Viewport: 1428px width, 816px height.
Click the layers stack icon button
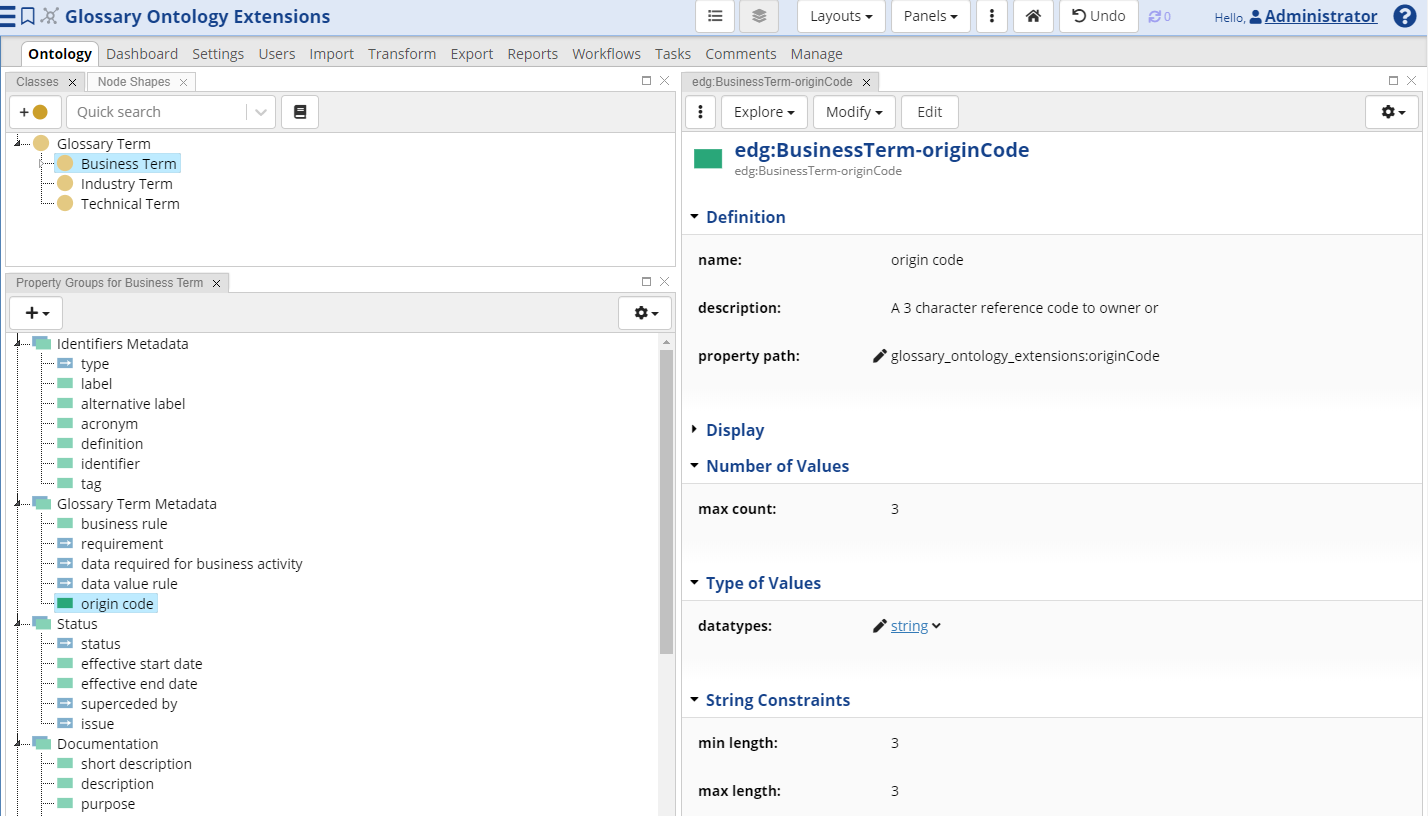759,16
